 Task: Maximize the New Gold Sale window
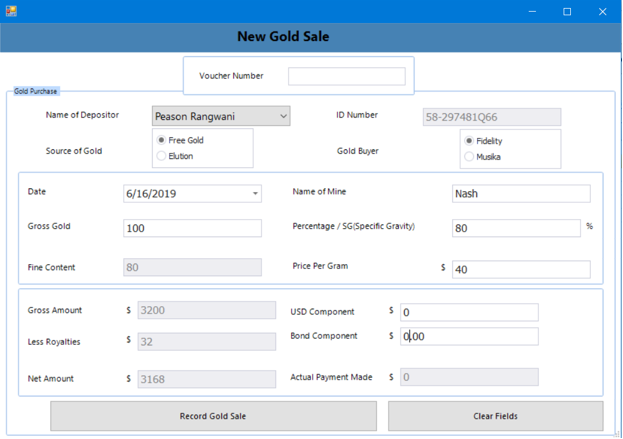(567, 12)
